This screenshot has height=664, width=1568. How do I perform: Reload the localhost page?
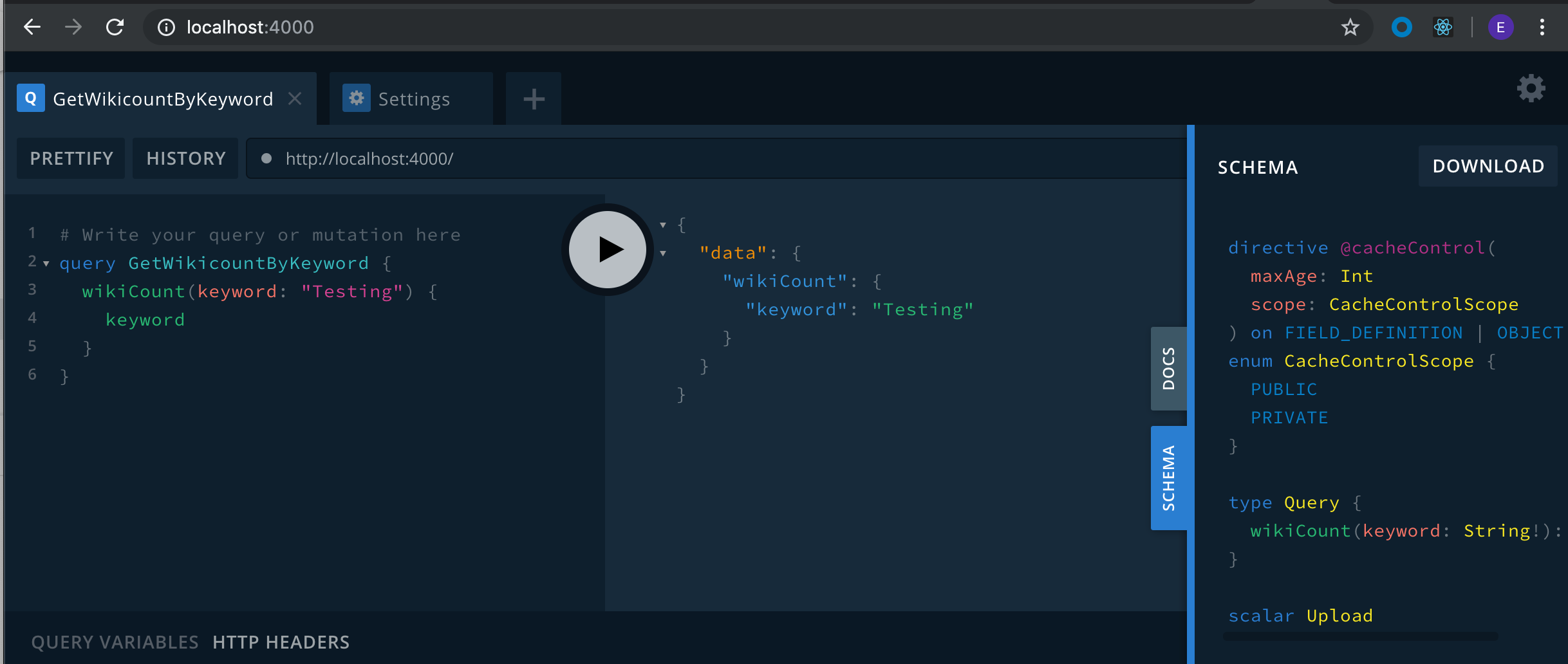point(115,27)
